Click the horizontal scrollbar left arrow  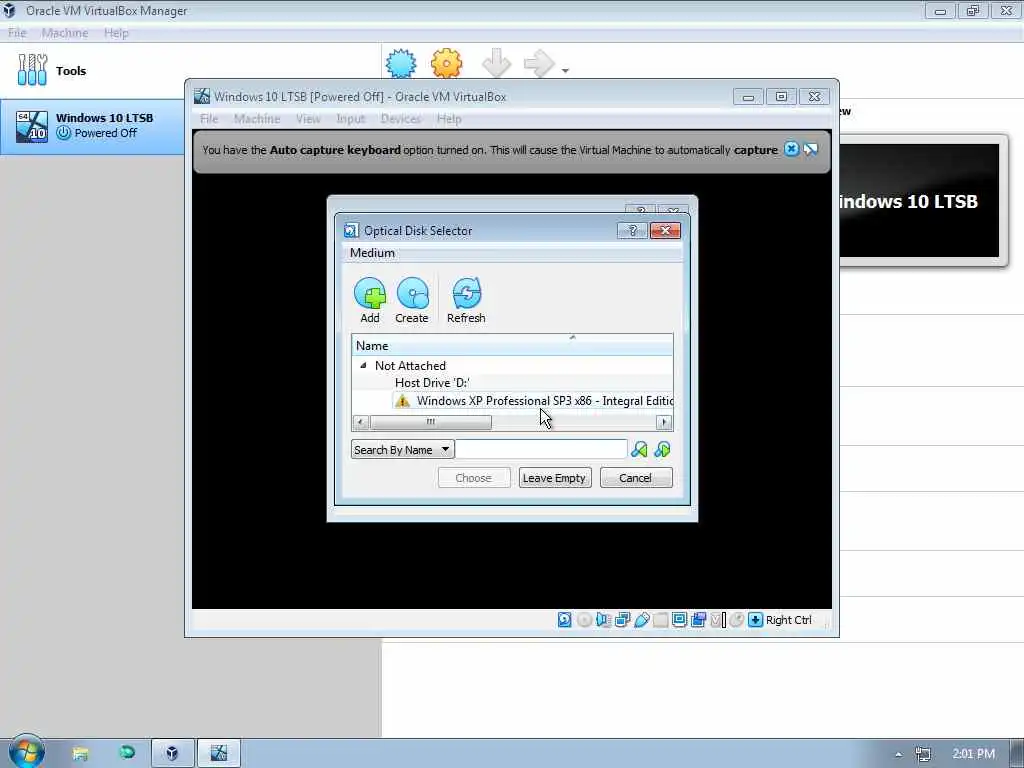(360, 422)
